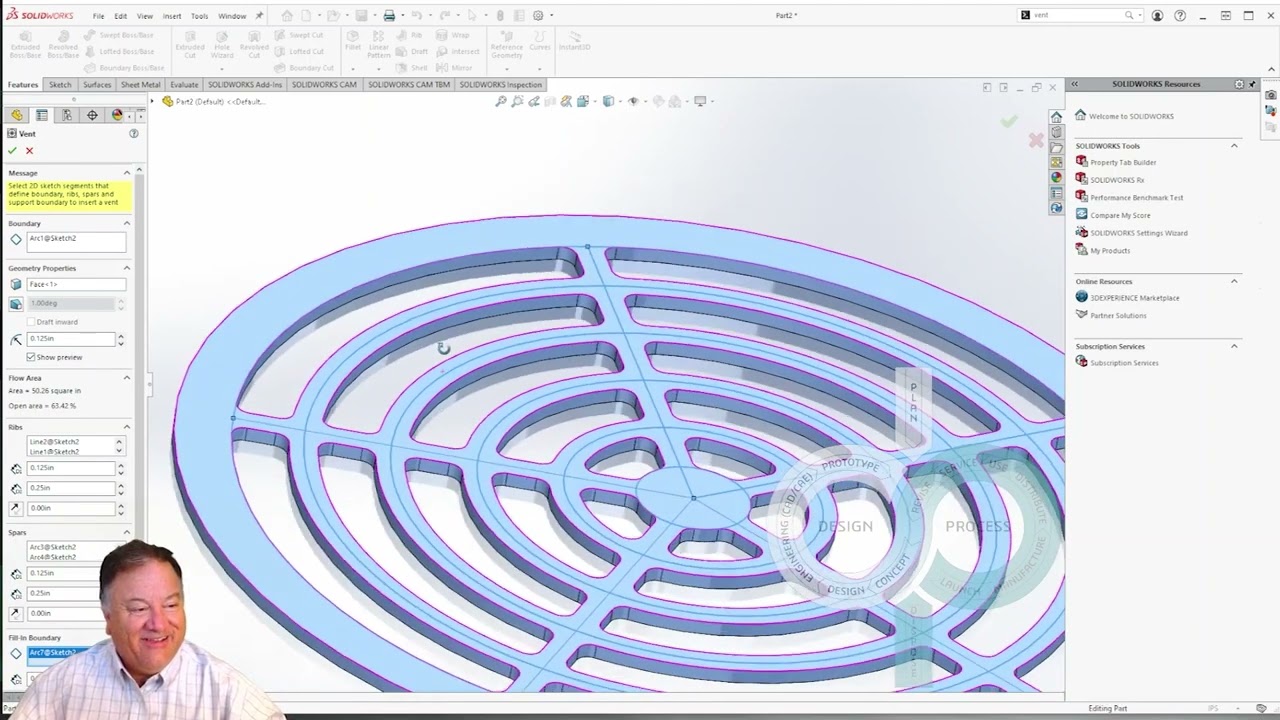1280x720 pixels.
Task: Click the Ribs width 0.25in field
Action: 71,488
